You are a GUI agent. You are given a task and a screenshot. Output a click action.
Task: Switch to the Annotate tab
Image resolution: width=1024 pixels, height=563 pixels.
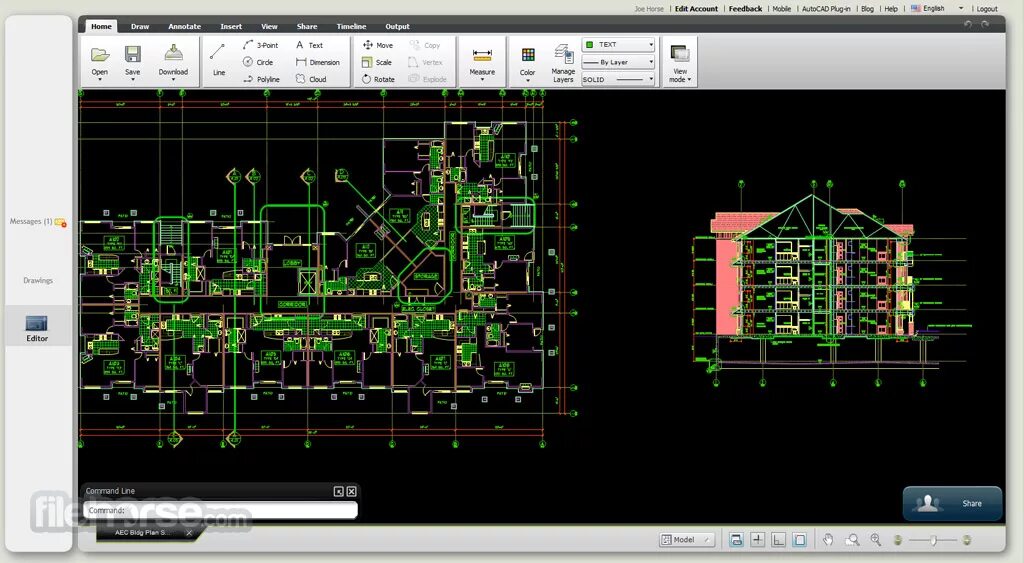coord(184,26)
